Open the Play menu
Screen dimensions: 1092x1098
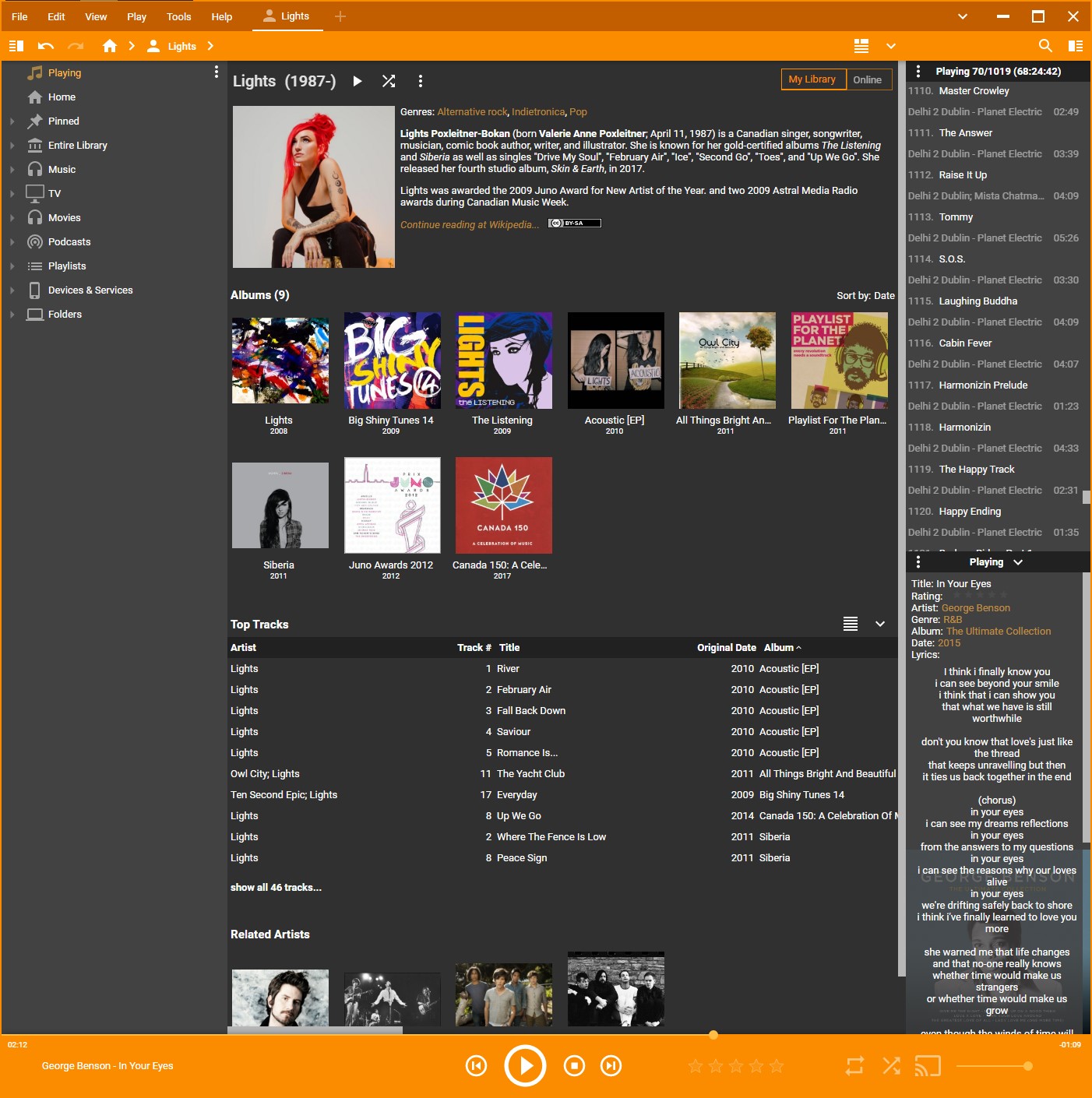tap(136, 16)
